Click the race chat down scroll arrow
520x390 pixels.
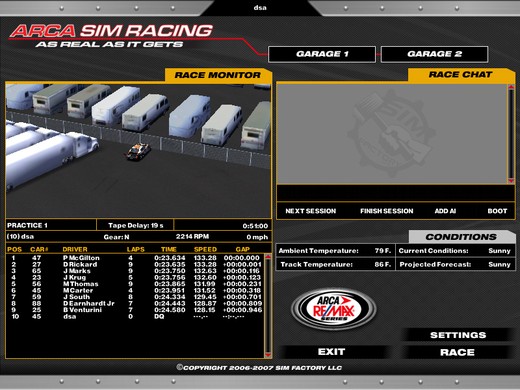pos(511,181)
